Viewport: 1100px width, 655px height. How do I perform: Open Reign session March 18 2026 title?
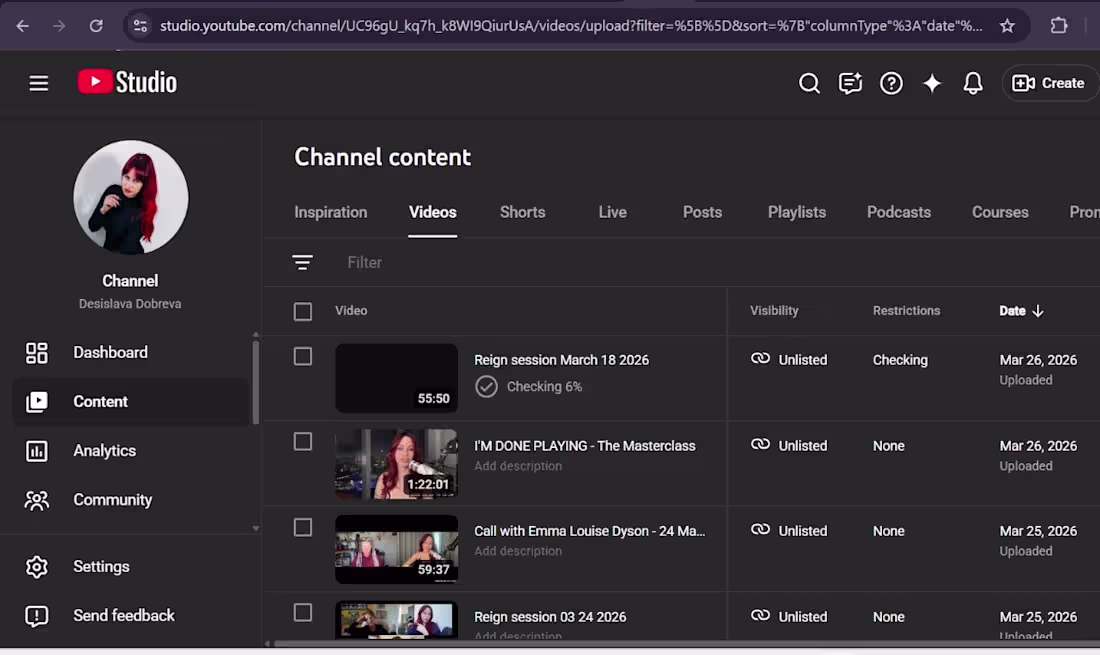pos(561,360)
